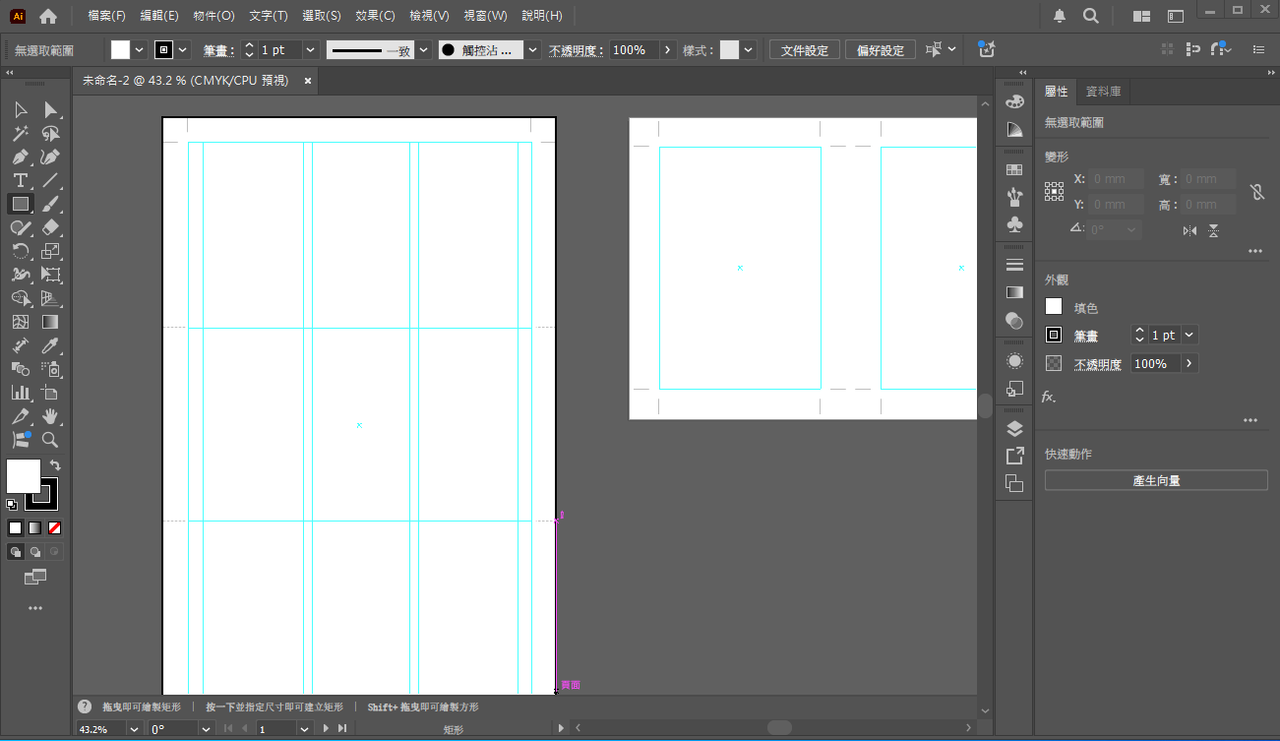1280x741 pixels.
Task: Switch to the 資料庫 panel tab
Action: [1103, 91]
